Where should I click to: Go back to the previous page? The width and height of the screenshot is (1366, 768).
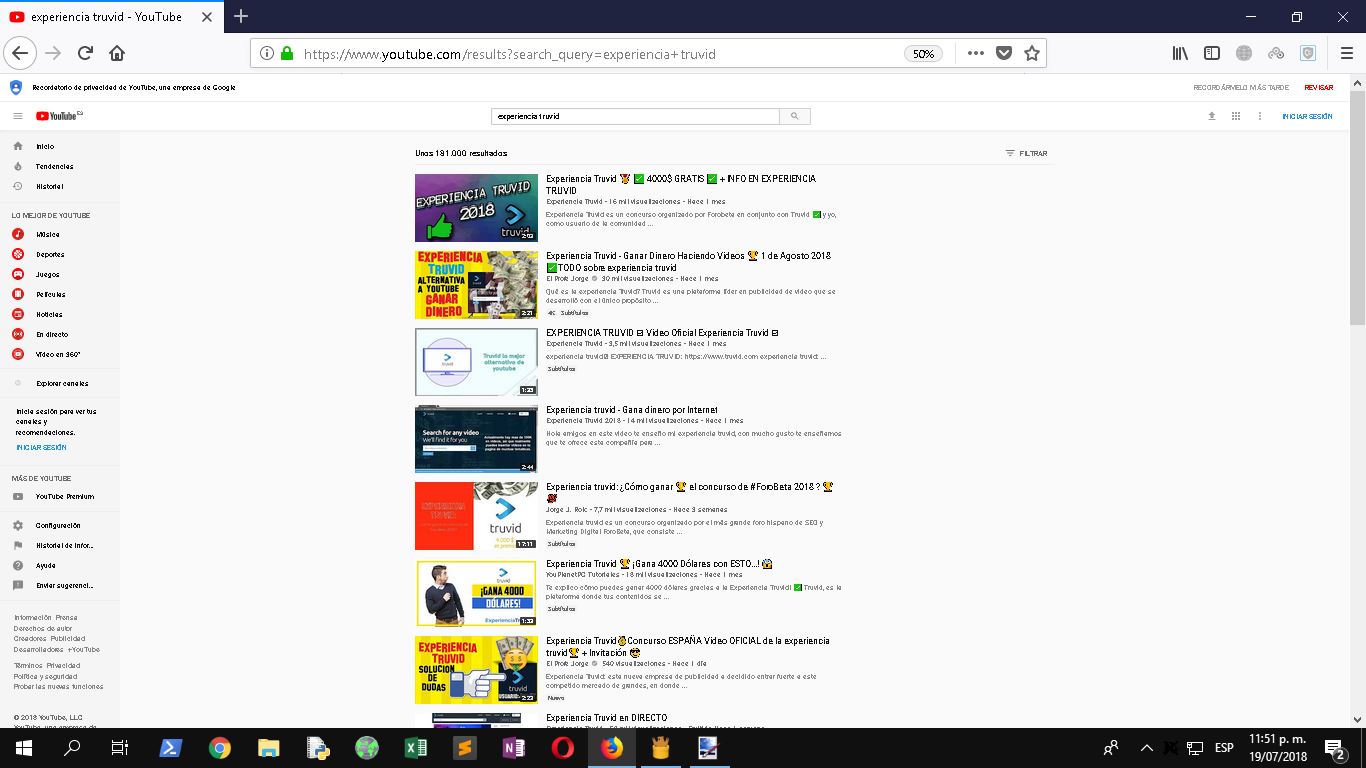point(20,54)
